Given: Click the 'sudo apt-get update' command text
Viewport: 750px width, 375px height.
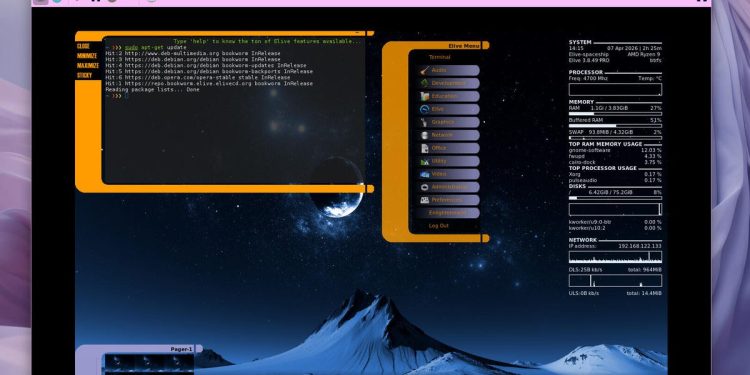Looking at the screenshot, I should pyautogui.click(x=155, y=47).
